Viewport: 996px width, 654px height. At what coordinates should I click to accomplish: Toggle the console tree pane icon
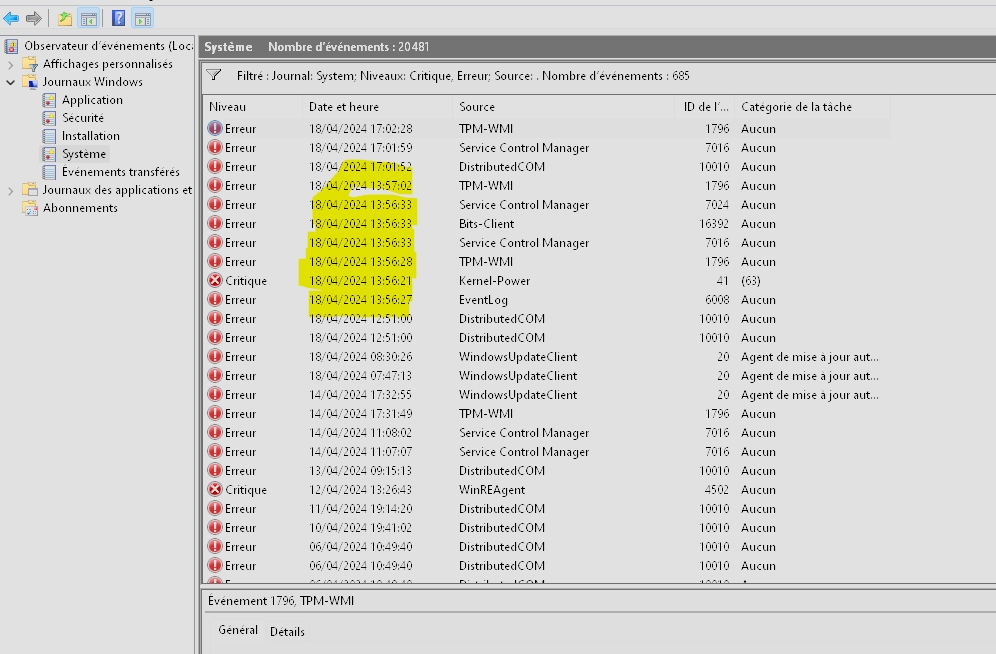coord(88,19)
